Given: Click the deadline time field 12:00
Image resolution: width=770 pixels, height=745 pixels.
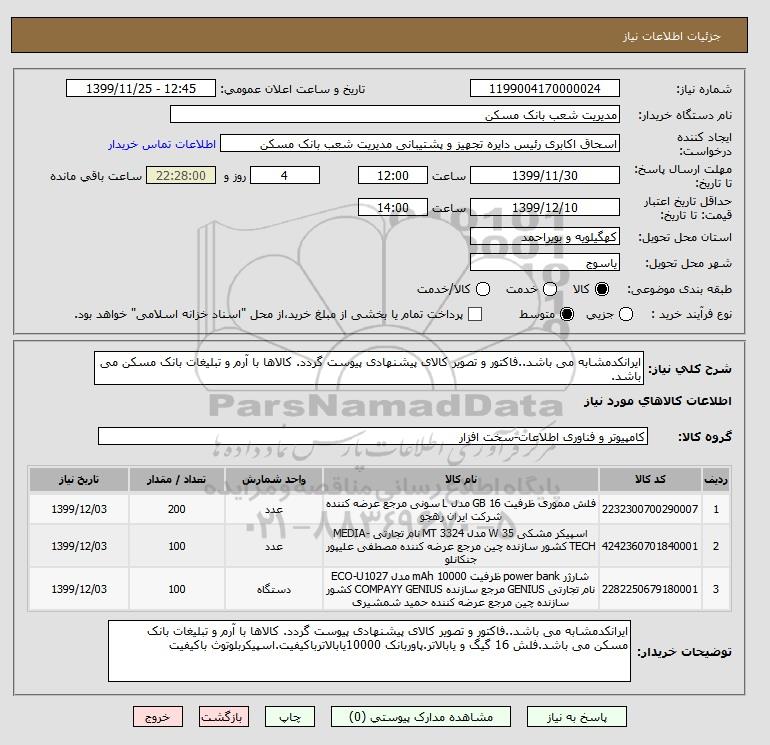Looking at the screenshot, I should coord(393,175).
